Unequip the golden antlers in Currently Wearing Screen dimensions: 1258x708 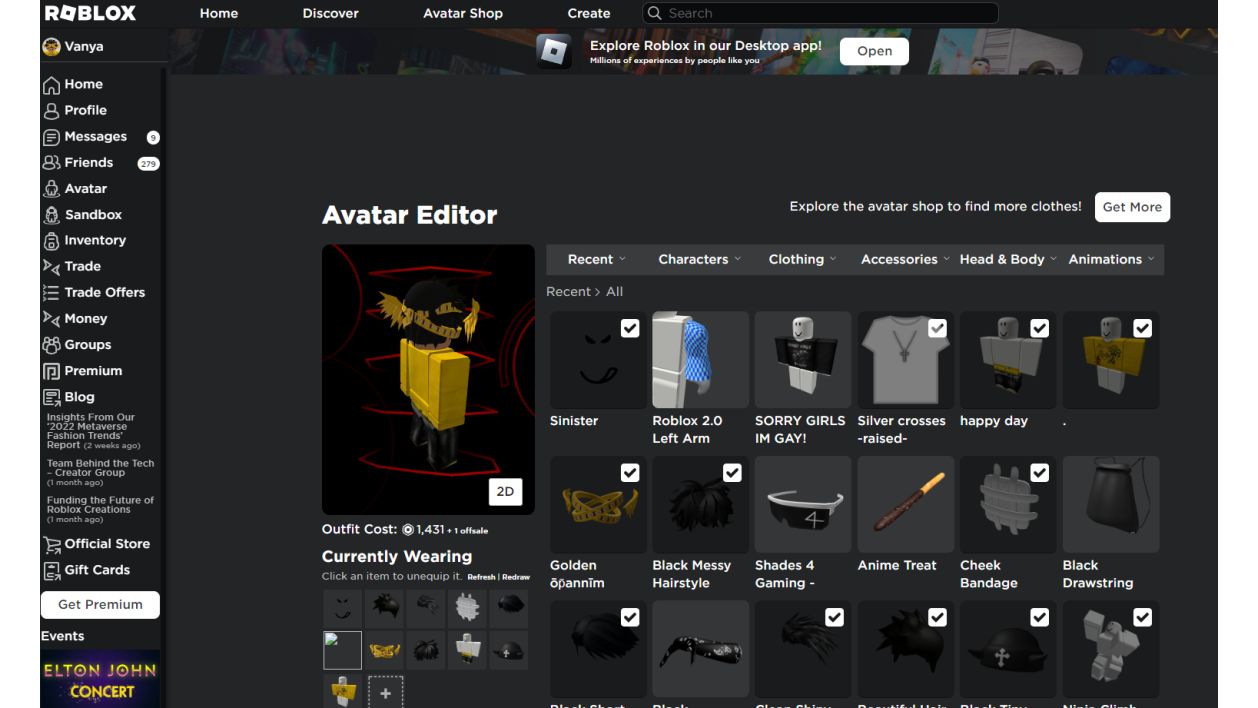coord(384,651)
